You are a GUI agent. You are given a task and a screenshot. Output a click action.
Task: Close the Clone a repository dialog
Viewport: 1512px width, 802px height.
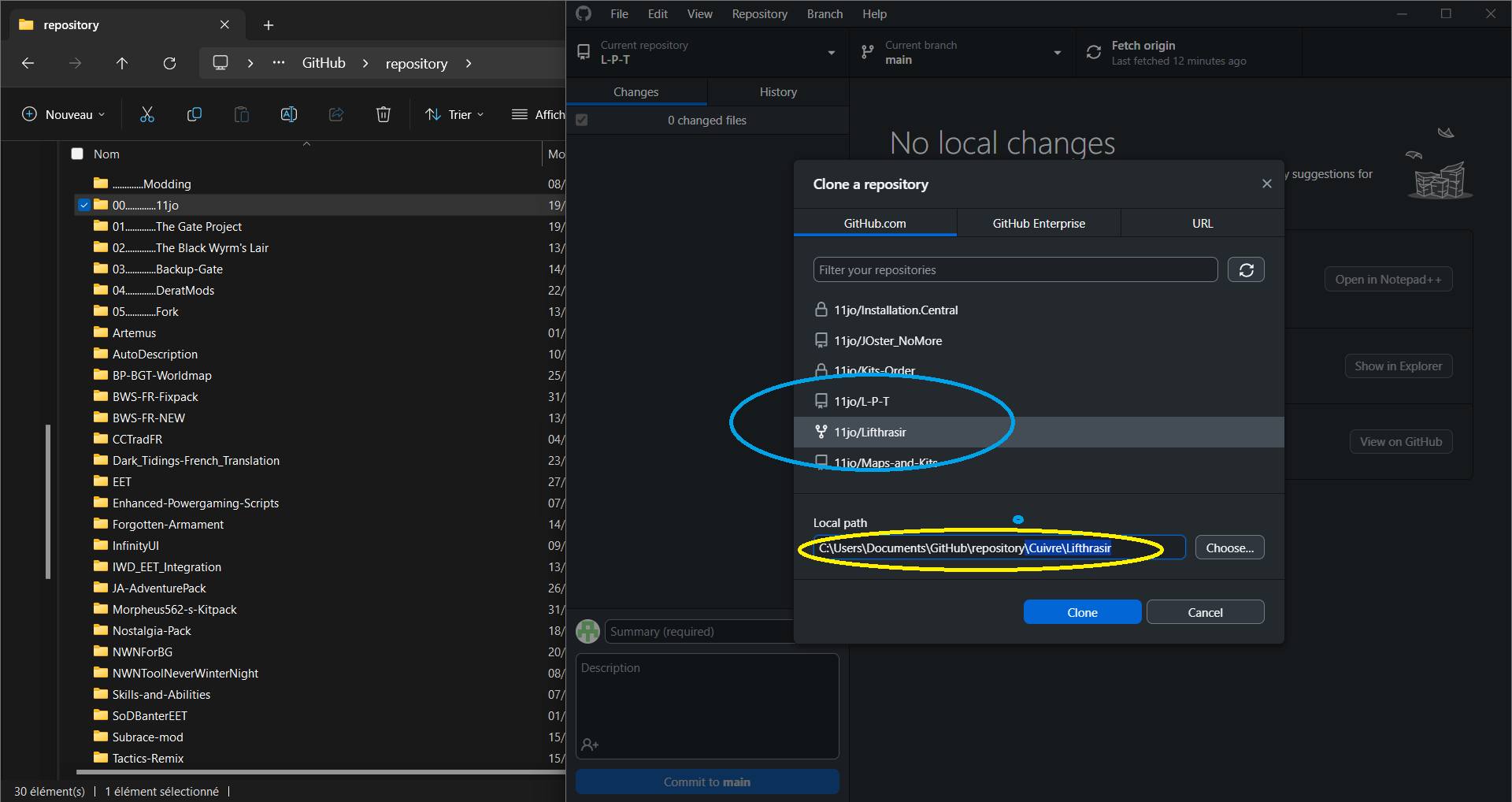tap(1266, 184)
